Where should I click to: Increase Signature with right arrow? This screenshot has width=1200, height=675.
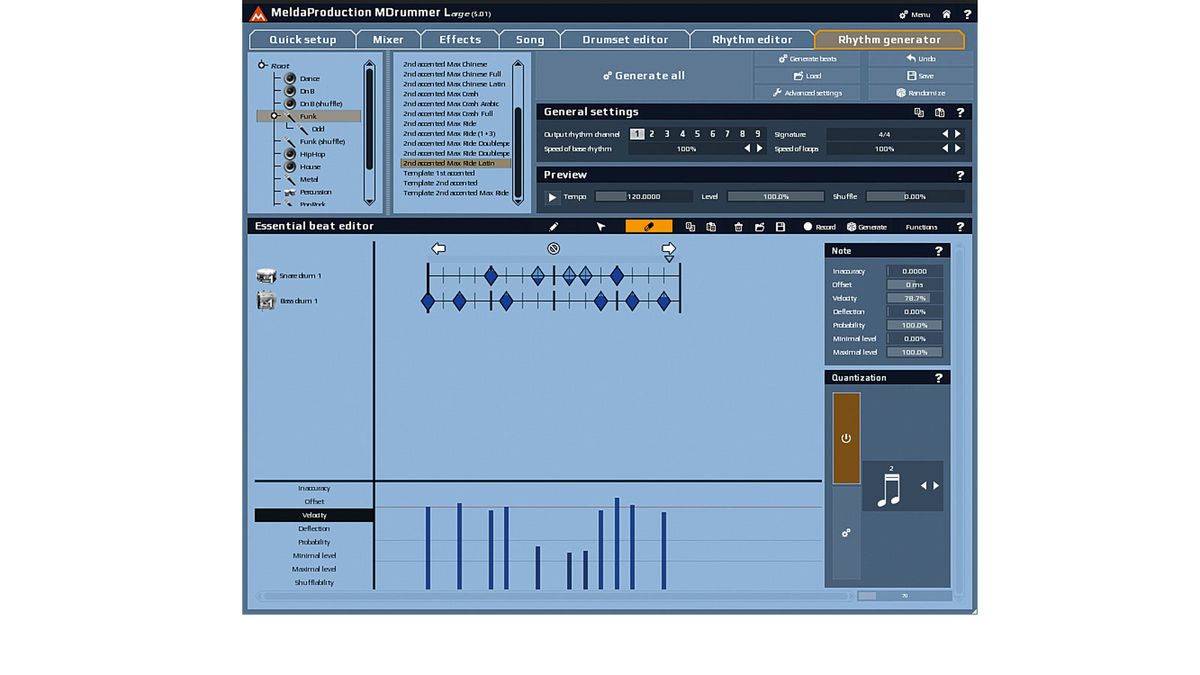[x=958, y=134]
